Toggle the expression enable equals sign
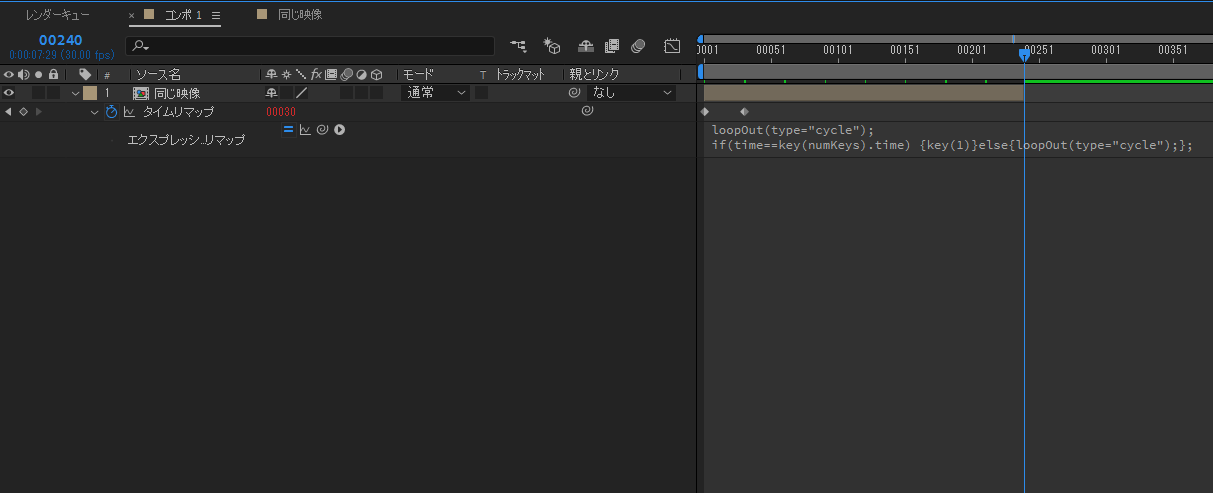 point(288,130)
